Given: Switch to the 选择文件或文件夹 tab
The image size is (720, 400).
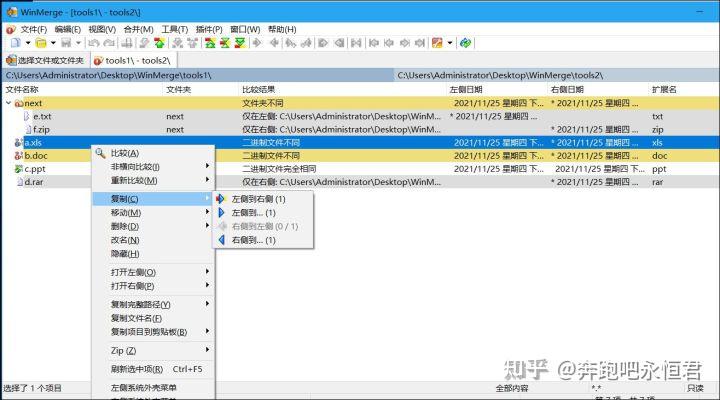Looking at the screenshot, I should pos(45,61).
